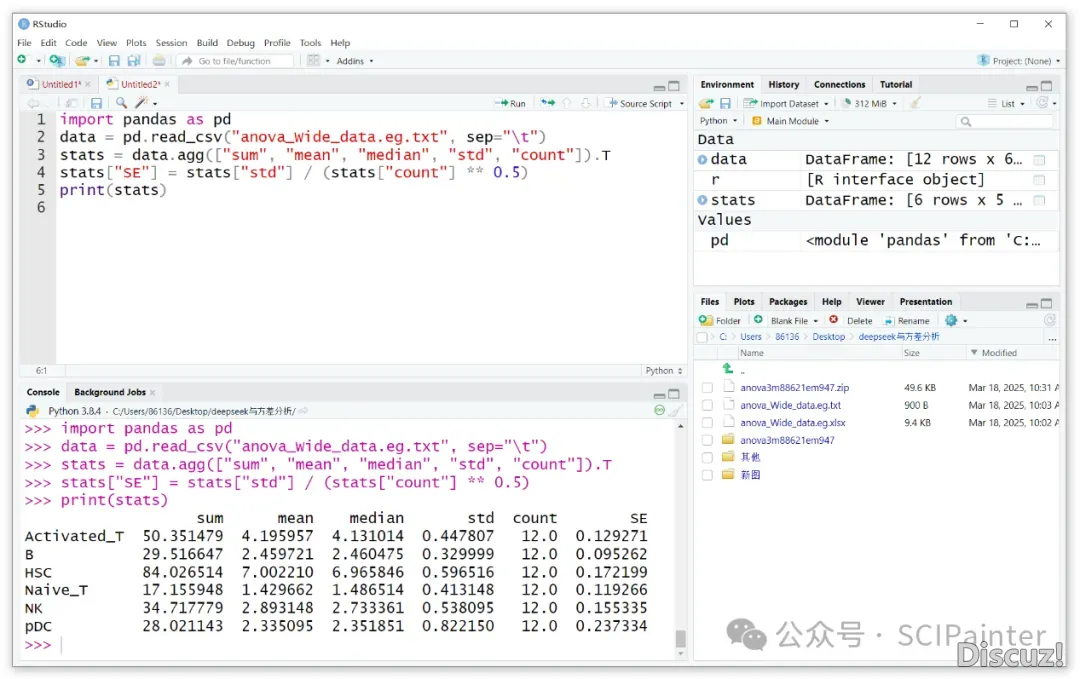
Task: Open the Source Script options arrow
Action: (x=682, y=104)
